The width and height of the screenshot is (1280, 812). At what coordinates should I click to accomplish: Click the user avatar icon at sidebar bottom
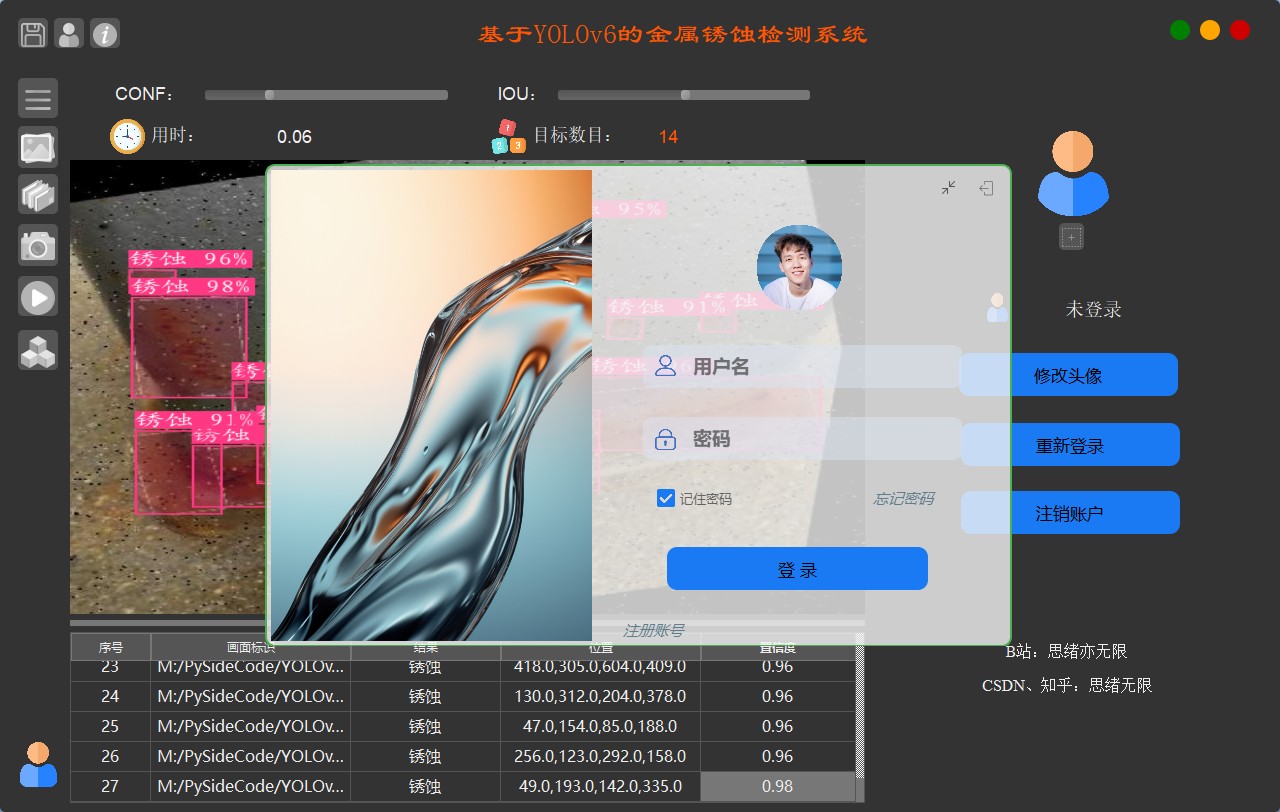tap(39, 764)
